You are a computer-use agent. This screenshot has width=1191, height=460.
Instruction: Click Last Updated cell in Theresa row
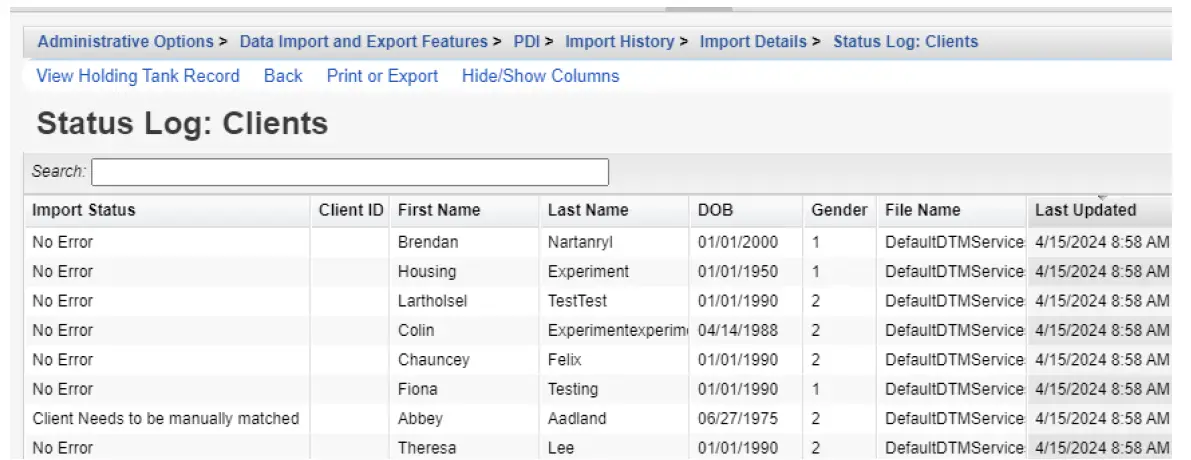1100,448
